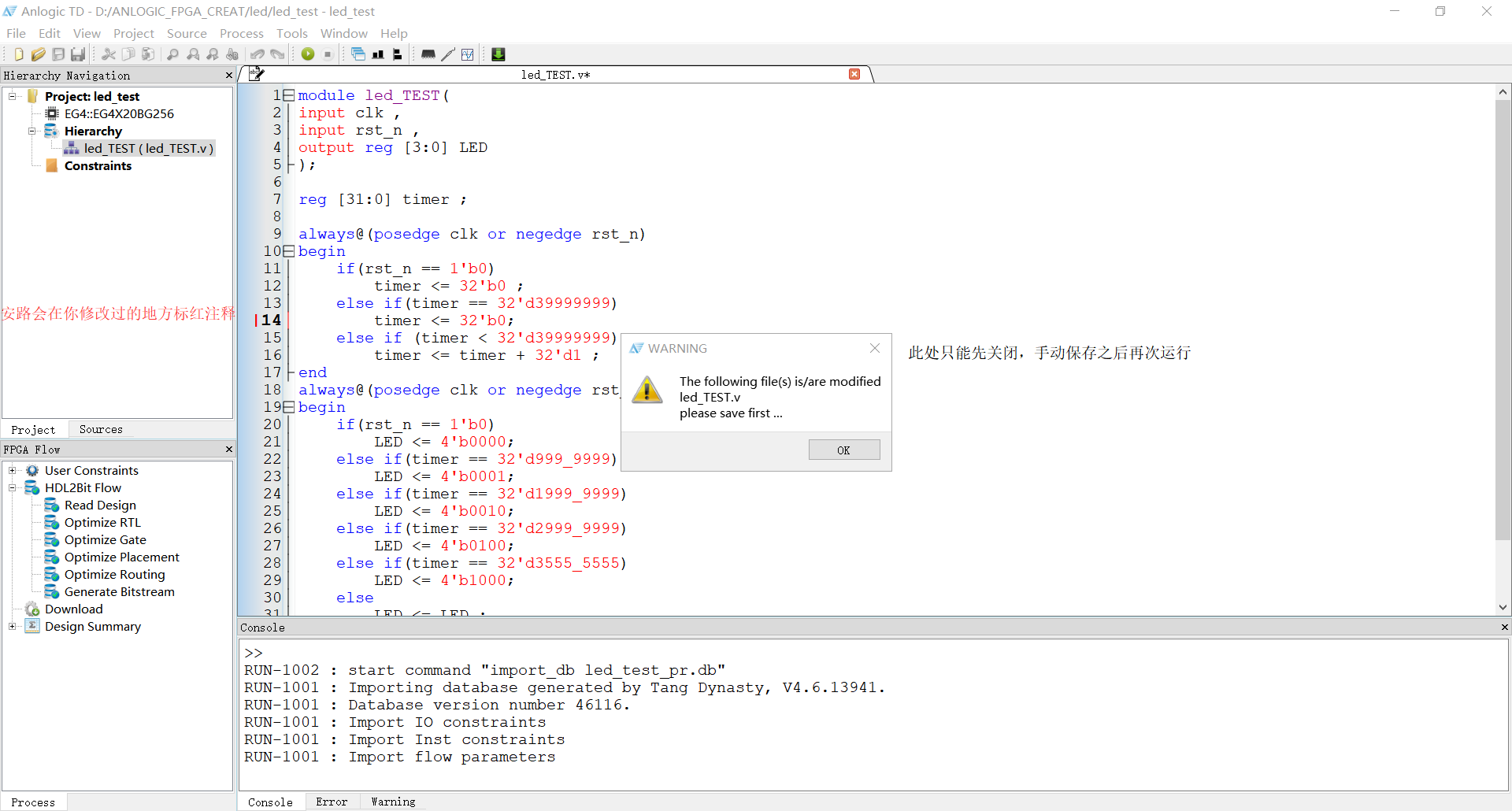
Task: Click the green Run flow button
Action: [x=308, y=54]
